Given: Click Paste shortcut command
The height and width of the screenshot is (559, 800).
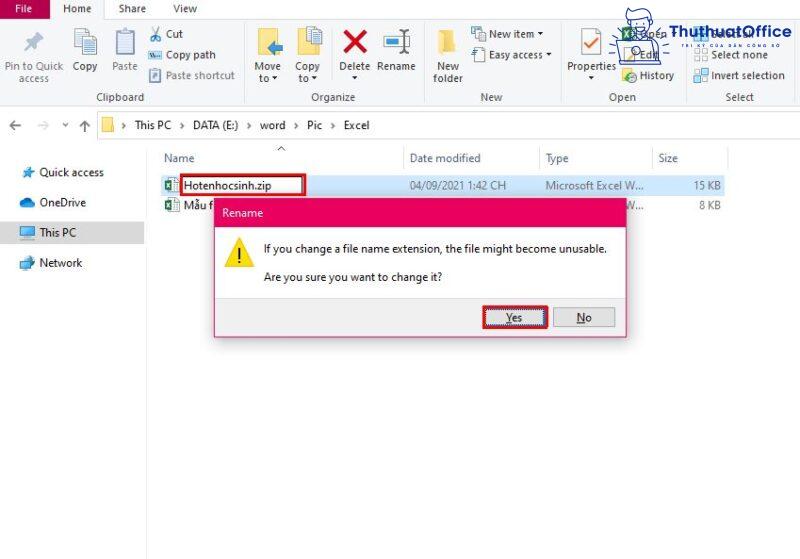Looking at the screenshot, I should coord(192,75).
